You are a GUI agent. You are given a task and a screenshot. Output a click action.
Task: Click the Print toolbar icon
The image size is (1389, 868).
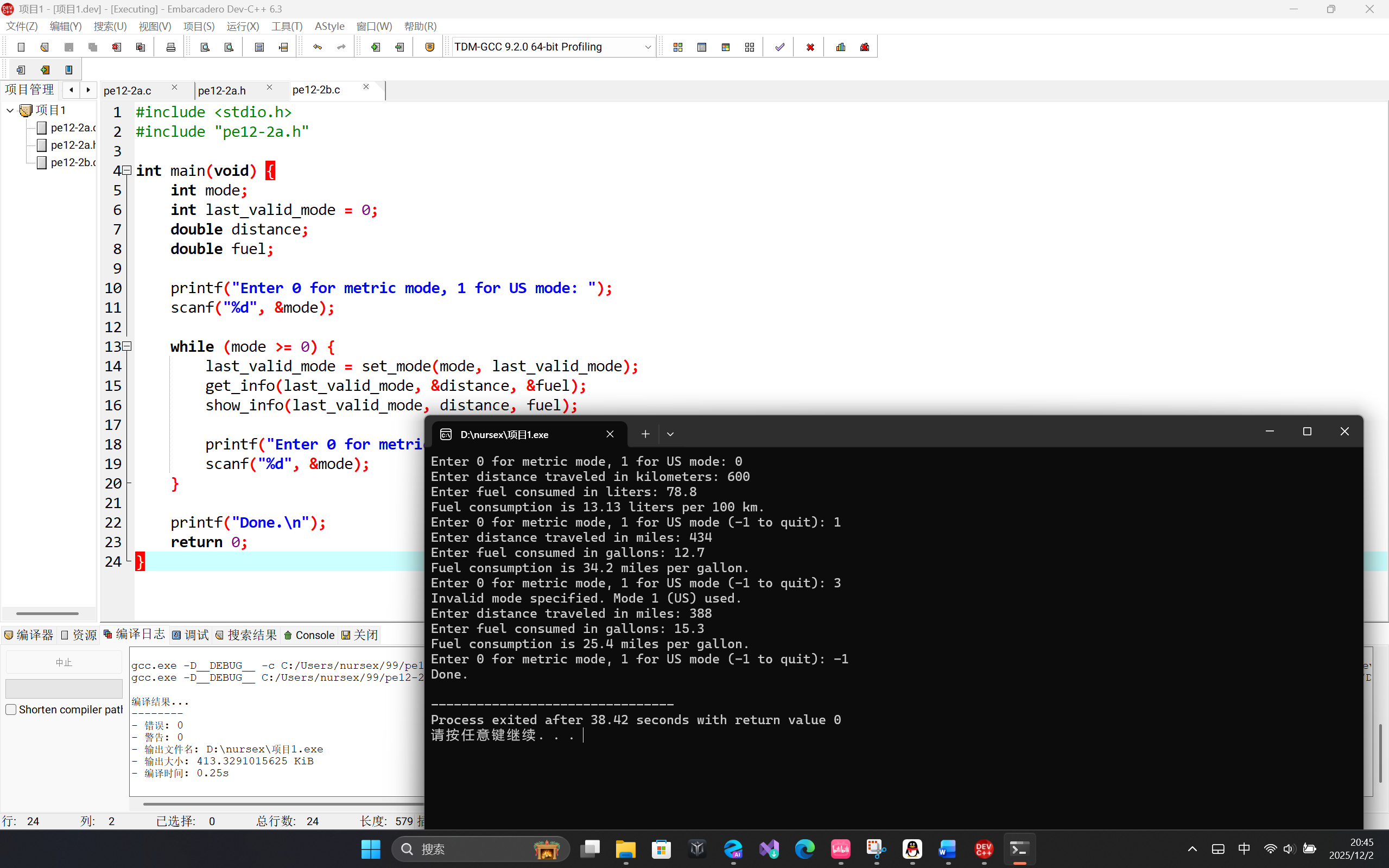tap(170, 47)
